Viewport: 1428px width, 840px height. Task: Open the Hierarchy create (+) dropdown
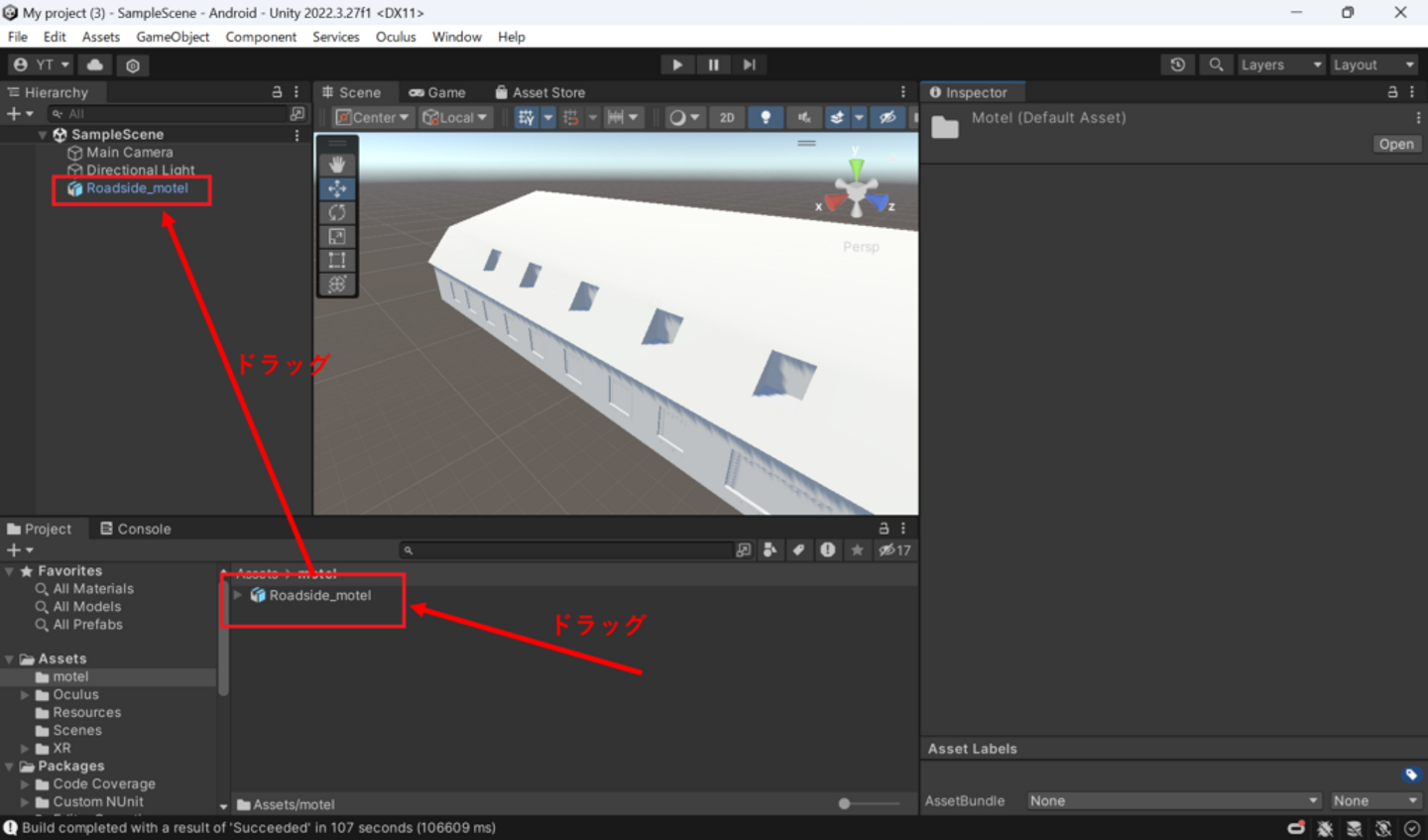tap(20, 114)
